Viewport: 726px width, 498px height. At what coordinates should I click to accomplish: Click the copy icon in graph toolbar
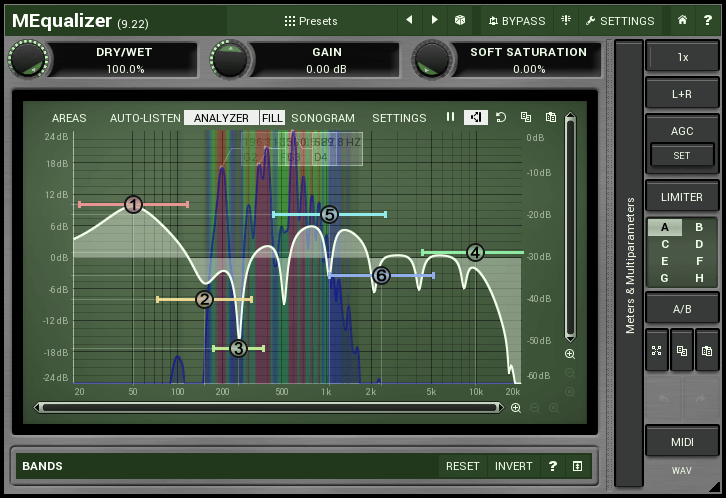point(526,117)
